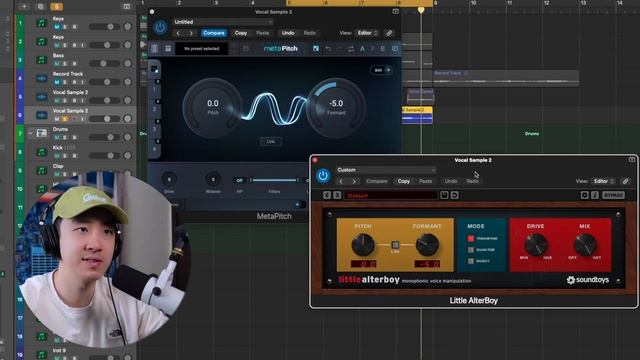The height and width of the screenshot is (360, 640).
Task: Click the link chain icon in MetaPitch window
Action: (x=389, y=33)
